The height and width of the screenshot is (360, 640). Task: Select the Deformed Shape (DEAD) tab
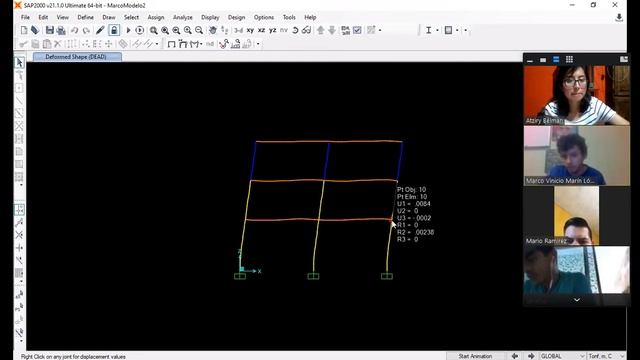click(x=77, y=57)
